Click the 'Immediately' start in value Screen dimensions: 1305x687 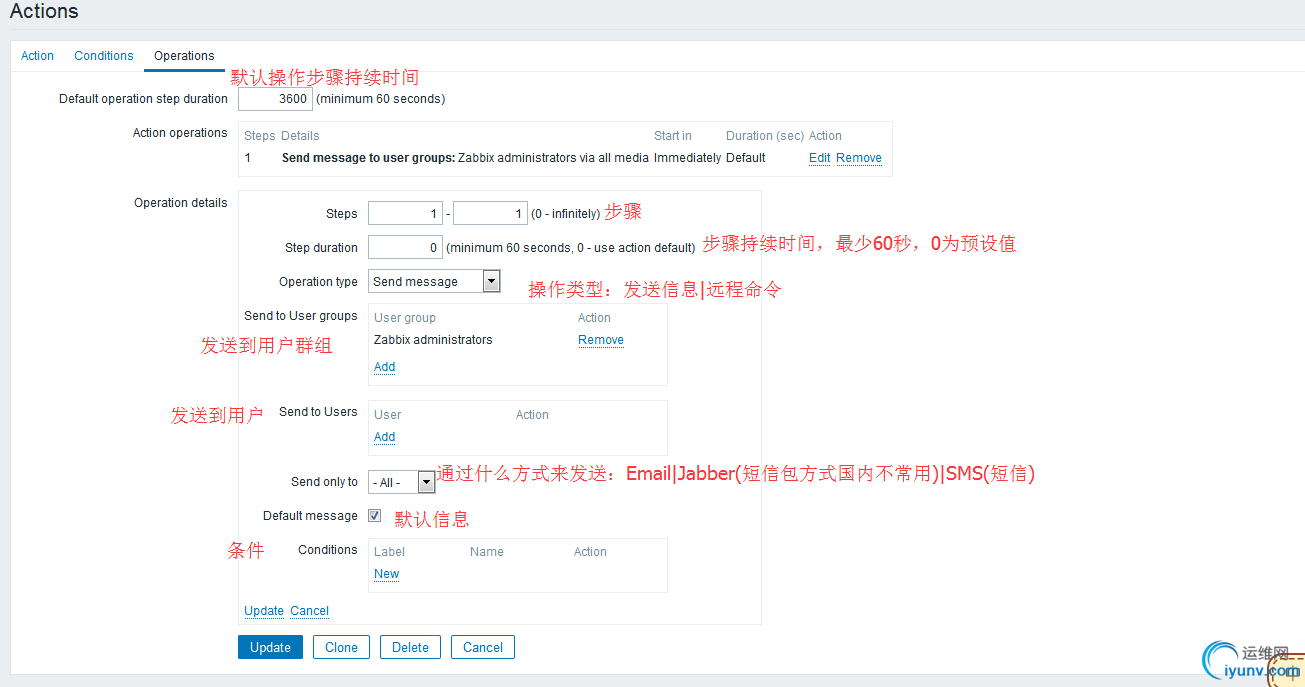click(687, 158)
